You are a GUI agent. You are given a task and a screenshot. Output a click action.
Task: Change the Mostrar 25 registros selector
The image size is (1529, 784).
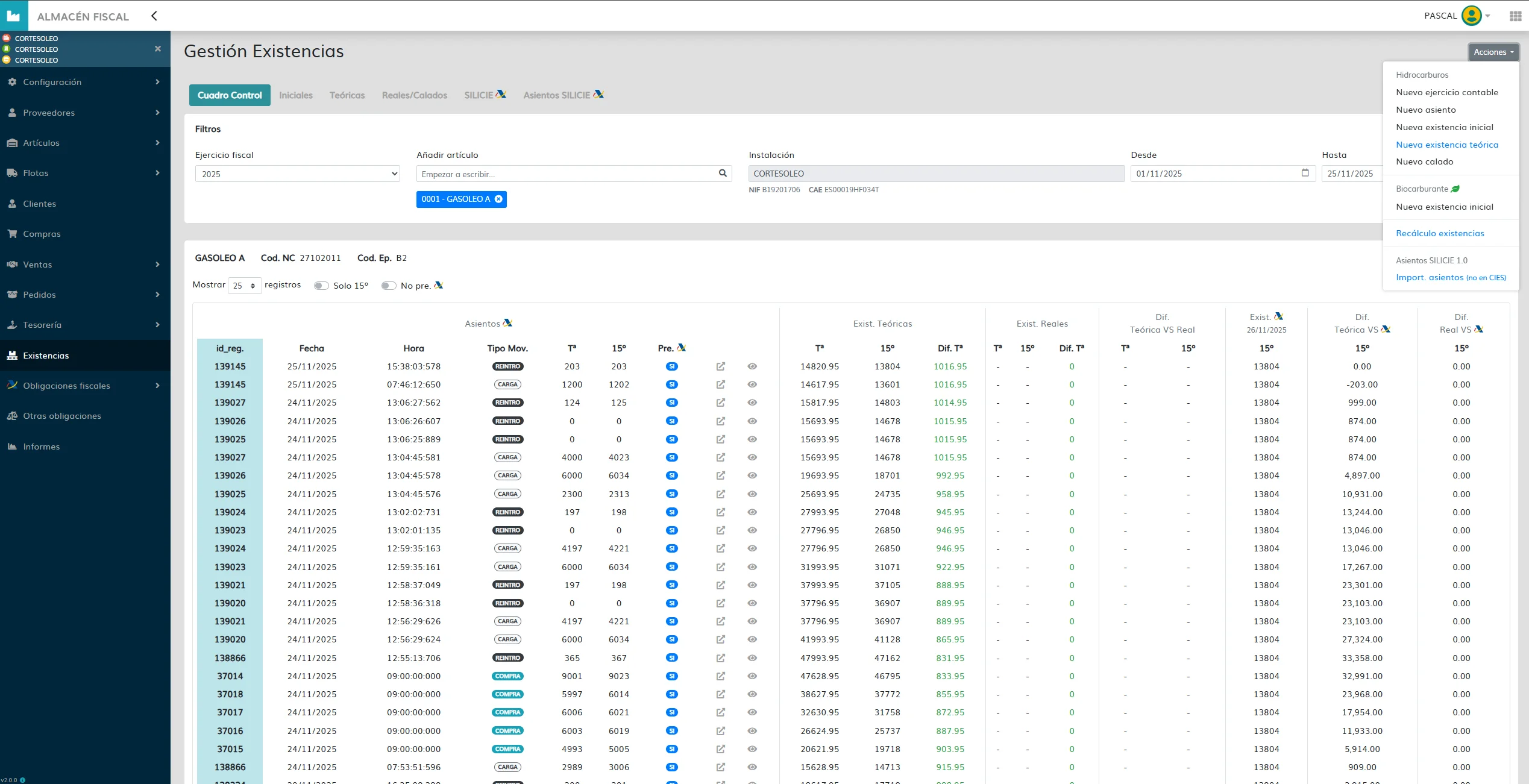245,286
